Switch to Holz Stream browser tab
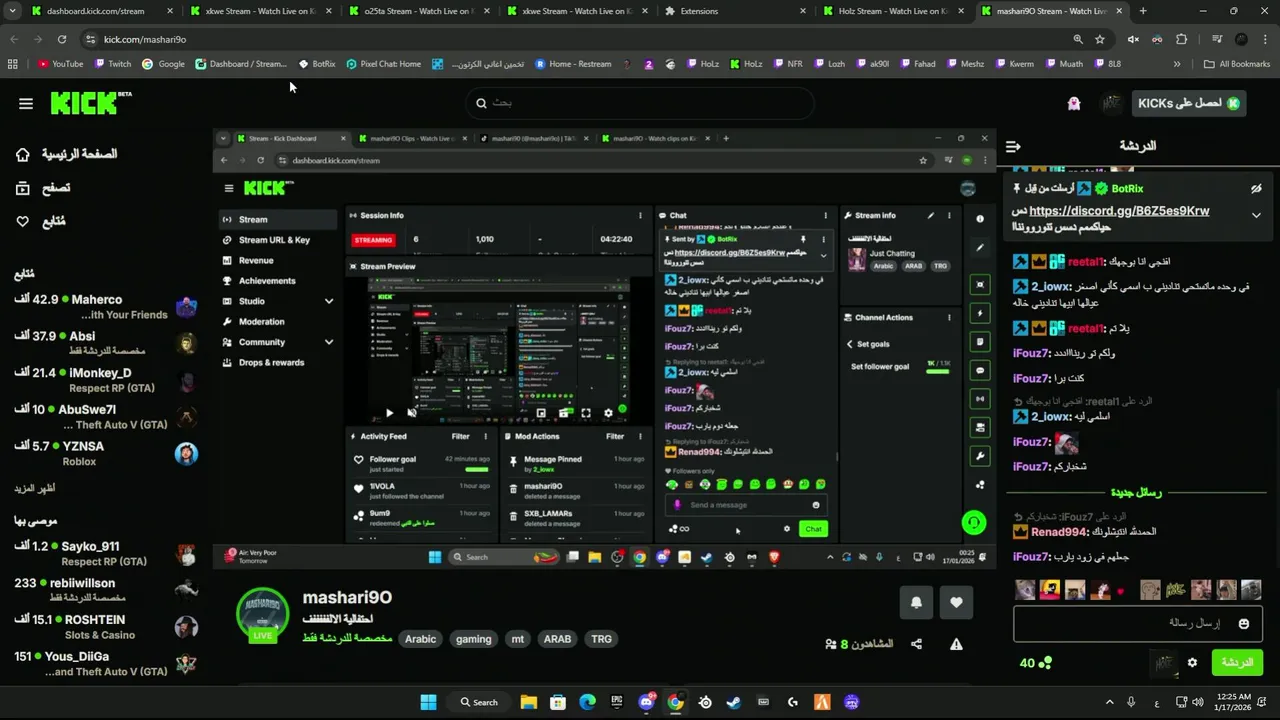Viewport: 1280px width, 720px height. (x=892, y=11)
